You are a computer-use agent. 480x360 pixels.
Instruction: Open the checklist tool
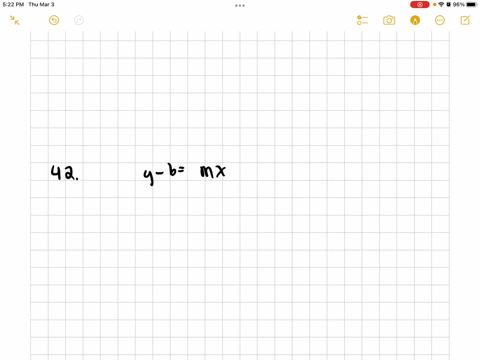click(x=362, y=20)
